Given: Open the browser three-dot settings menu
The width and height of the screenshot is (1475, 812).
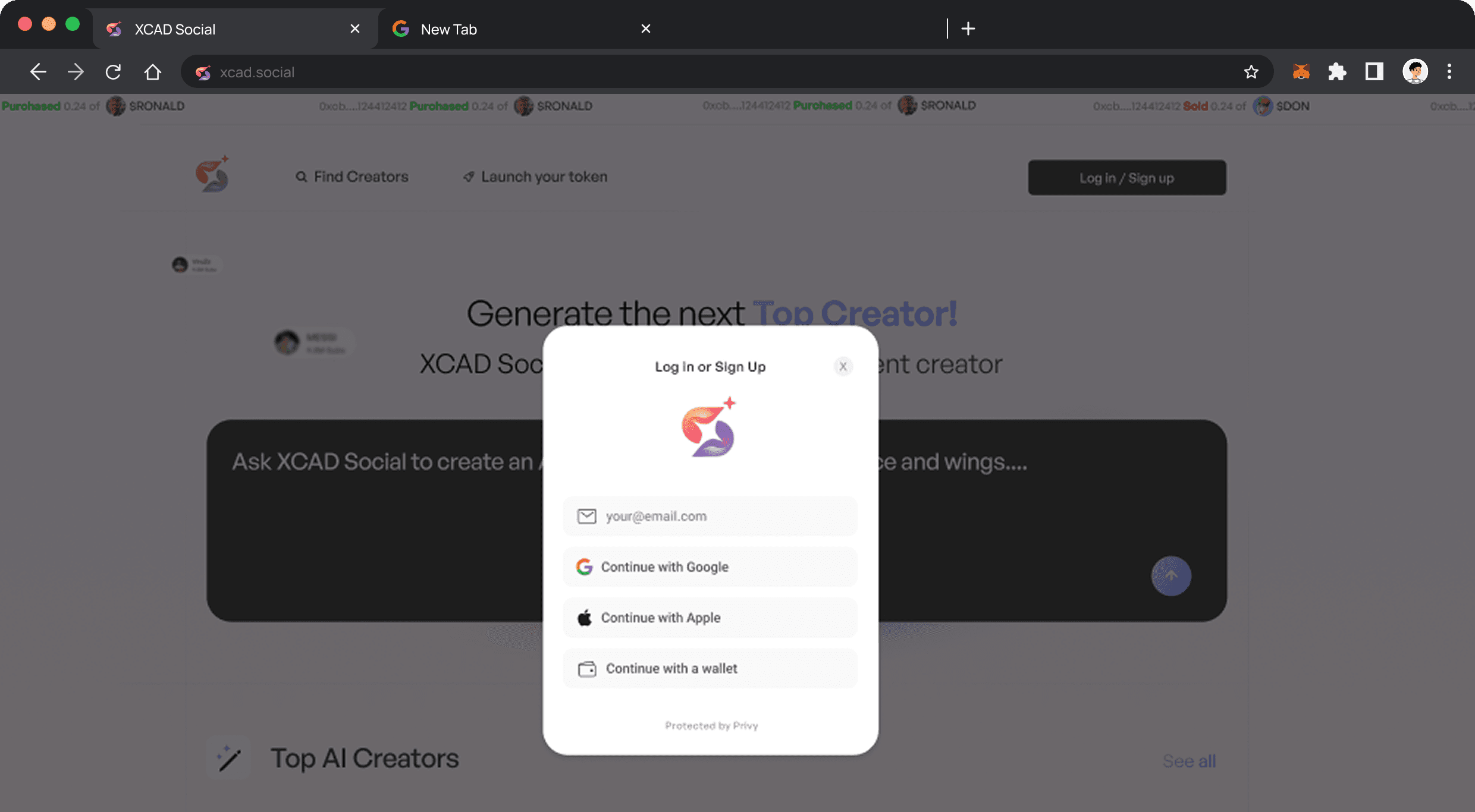Looking at the screenshot, I should (x=1449, y=71).
